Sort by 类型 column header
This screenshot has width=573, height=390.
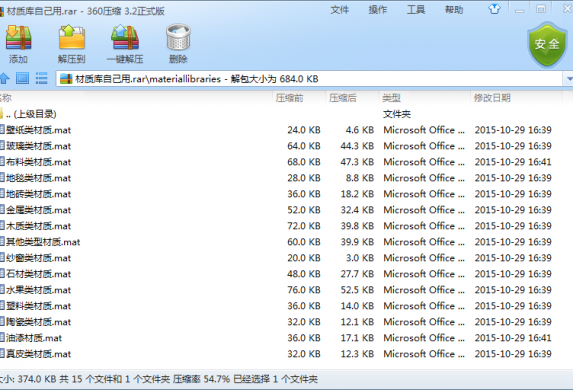[x=391, y=98]
